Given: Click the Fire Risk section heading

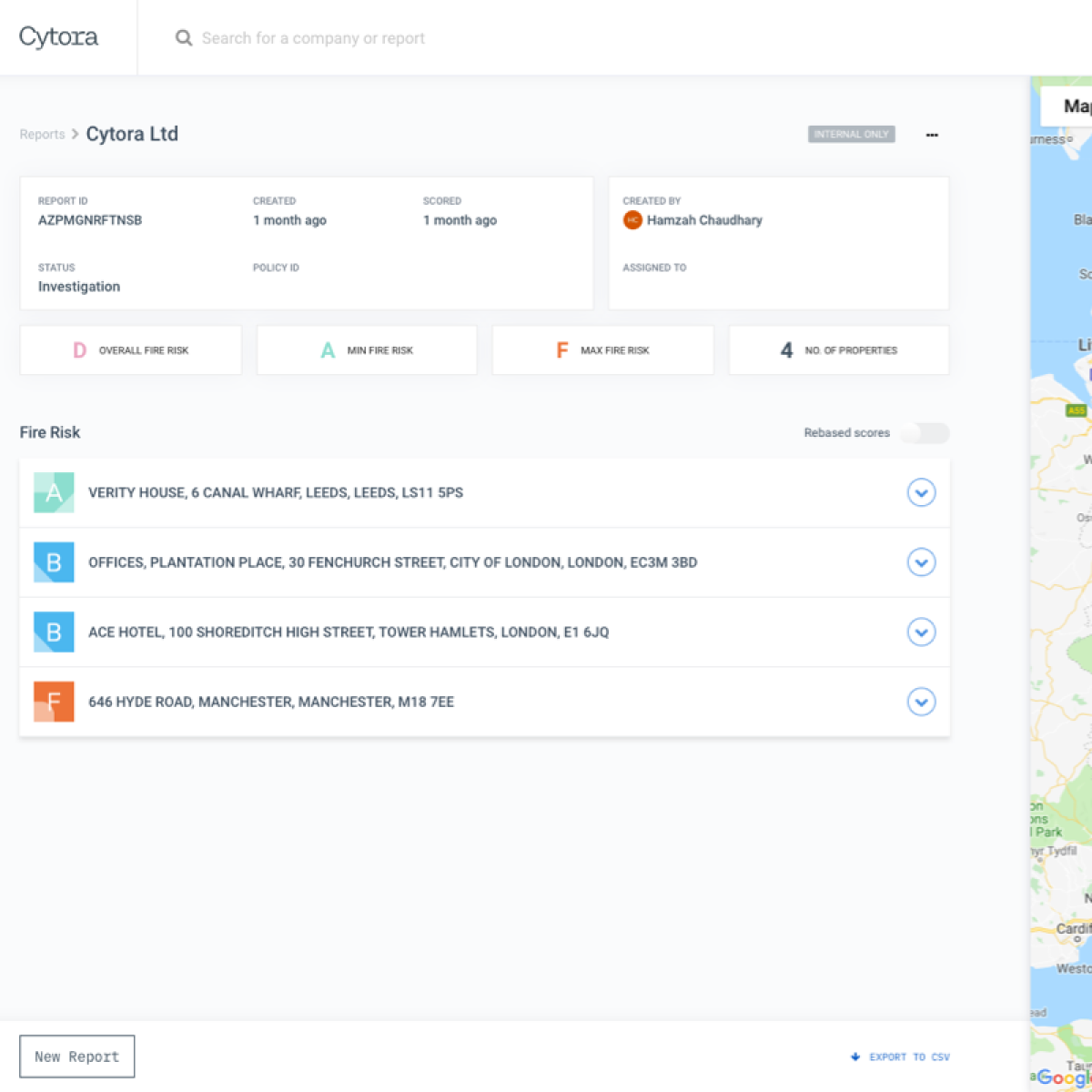Looking at the screenshot, I should [x=50, y=432].
